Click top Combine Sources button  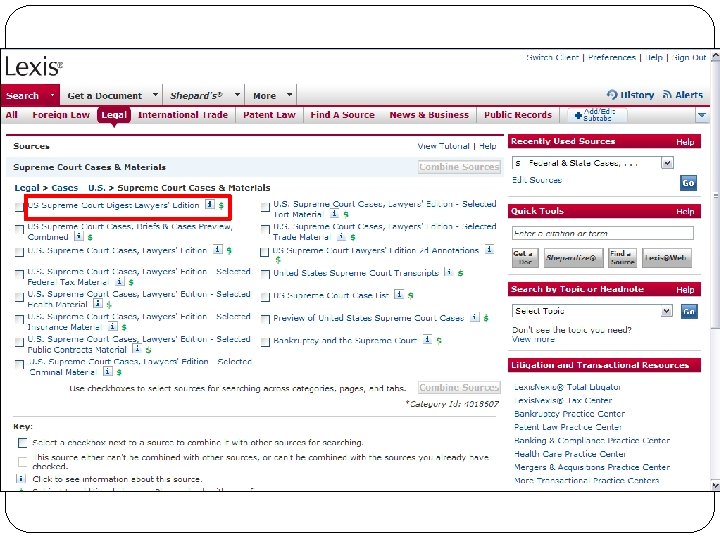click(x=459, y=167)
